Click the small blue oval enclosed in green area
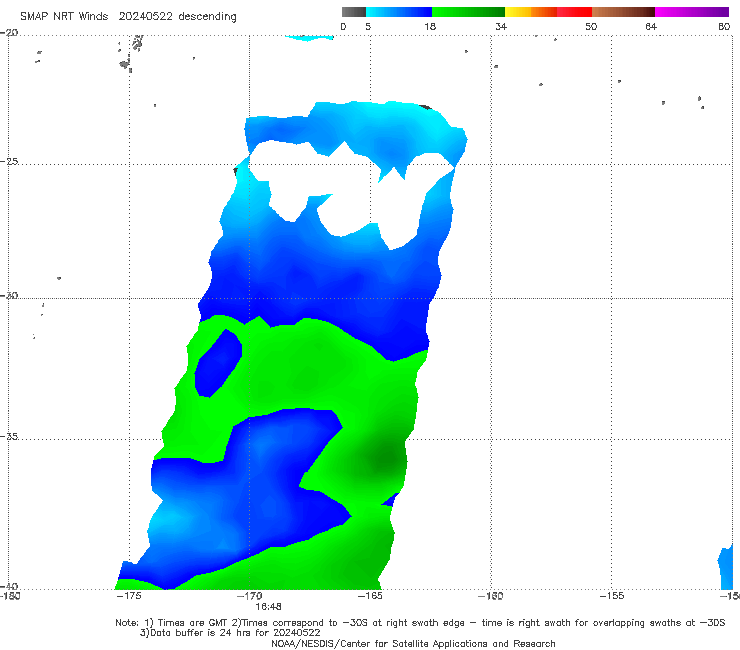Viewport: 740px width, 650px height. click(x=218, y=363)
